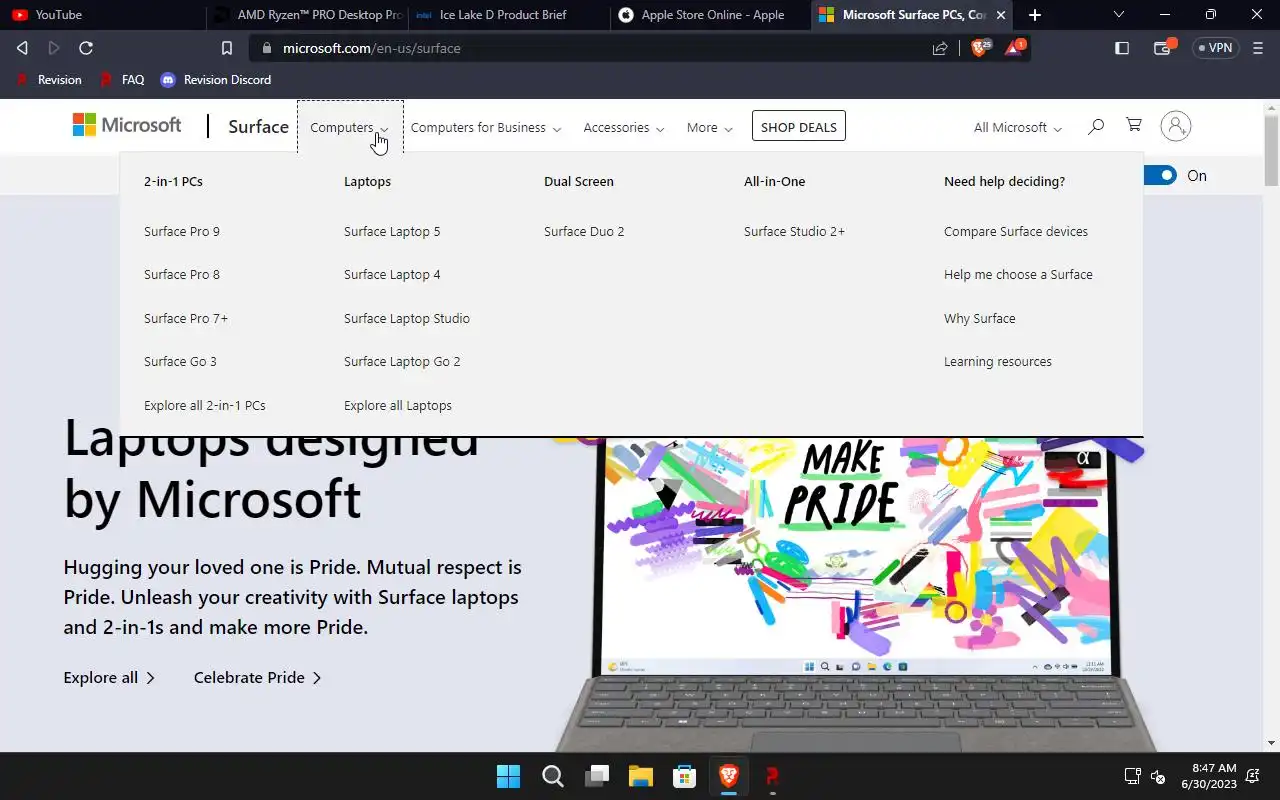
Task: Open Learning resources link
Action: pyautogui.click(x=998, y=361)
